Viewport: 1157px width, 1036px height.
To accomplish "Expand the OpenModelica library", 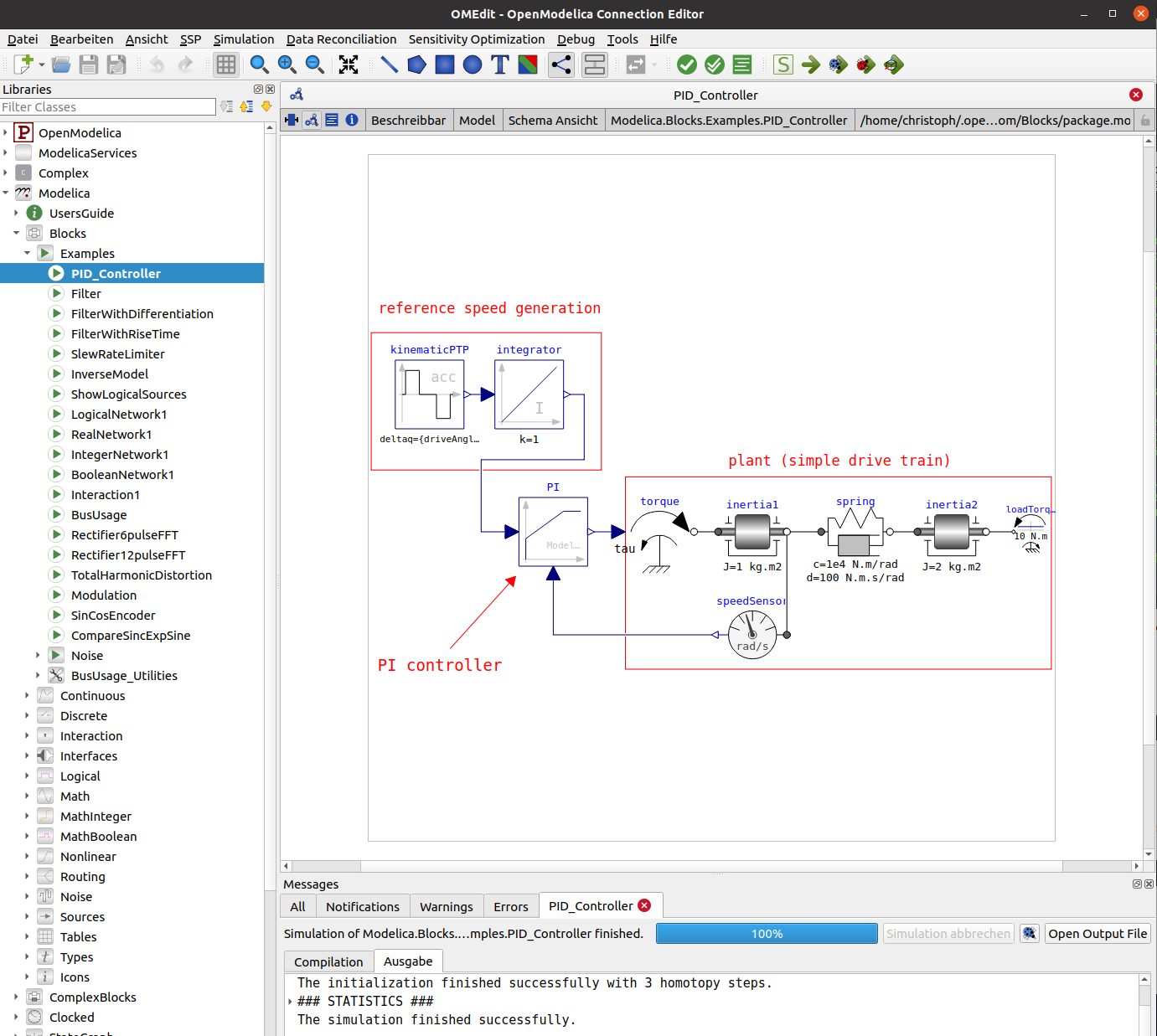I will [5, 132].
